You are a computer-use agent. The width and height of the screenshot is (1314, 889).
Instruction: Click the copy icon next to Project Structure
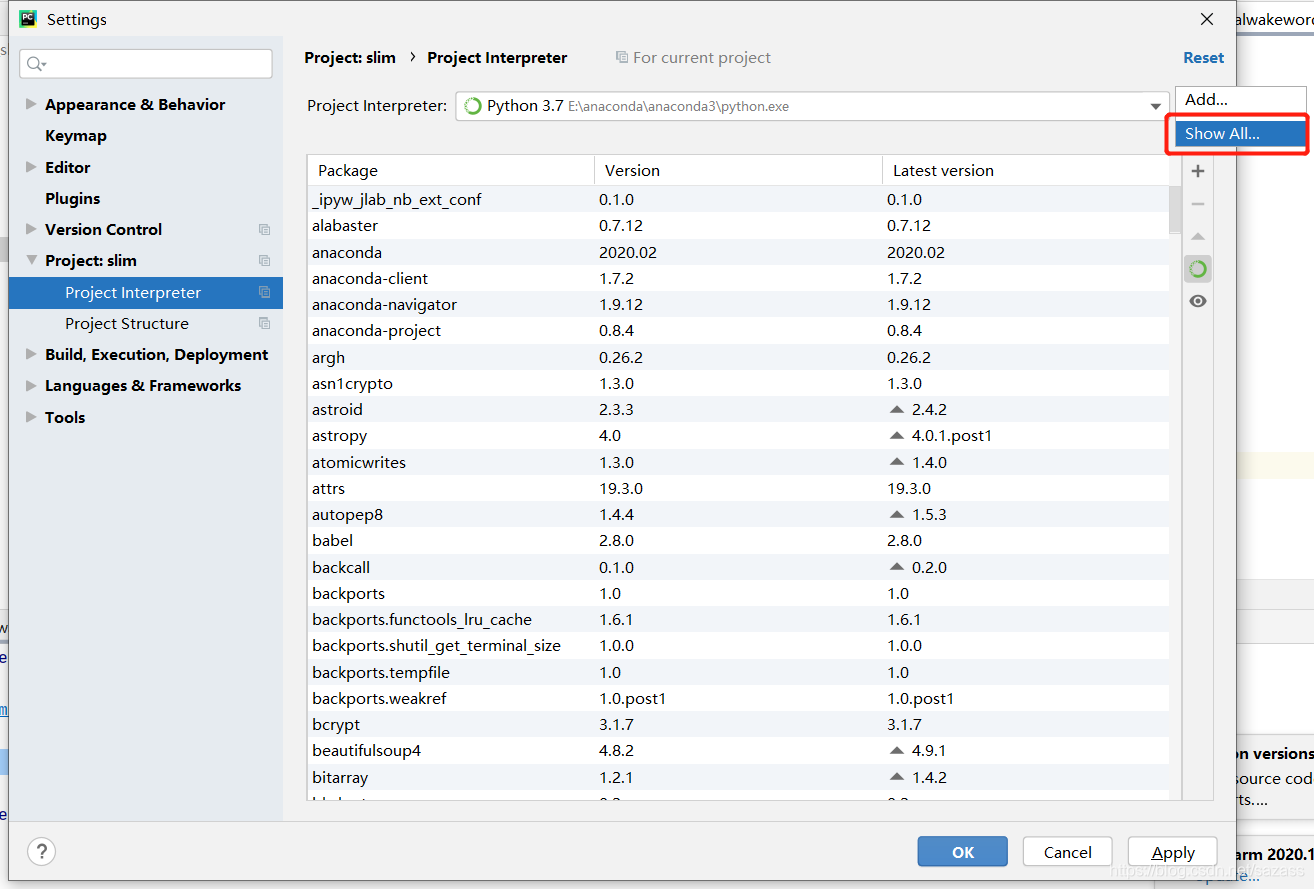click(x=264, y=324)
